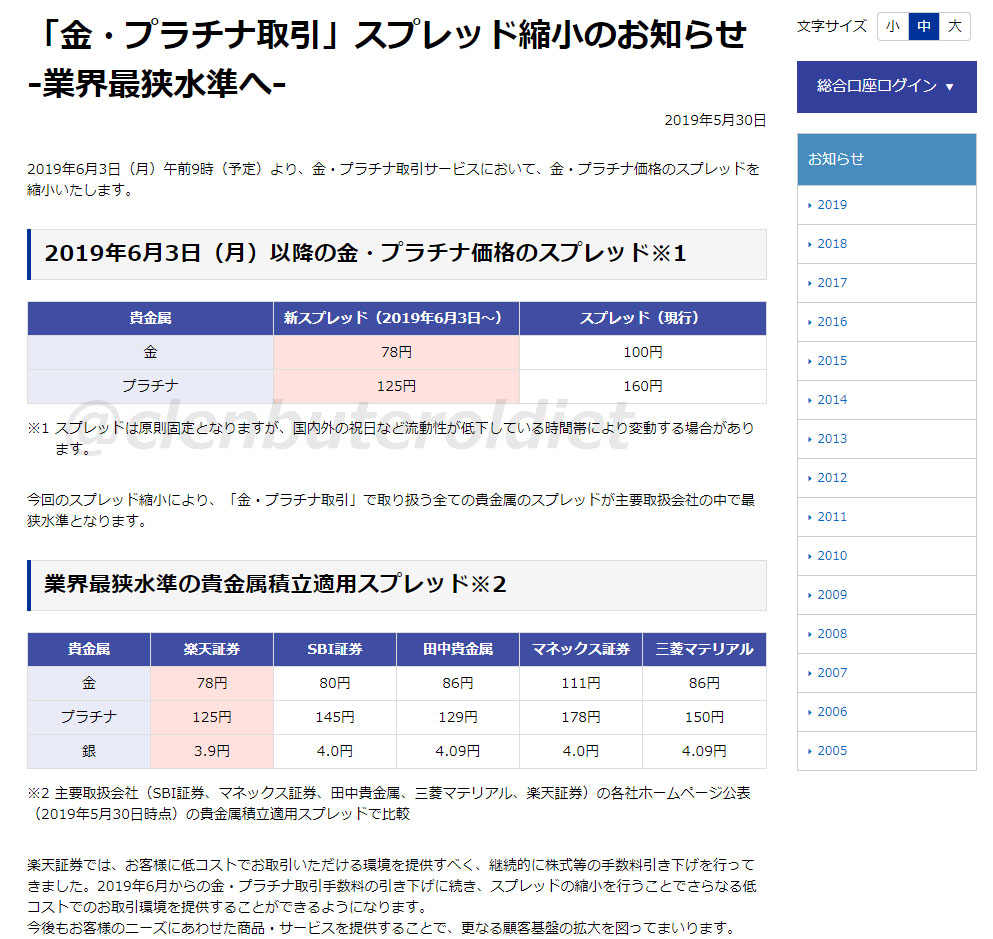Click マネックス gold spread 111円

581,683
